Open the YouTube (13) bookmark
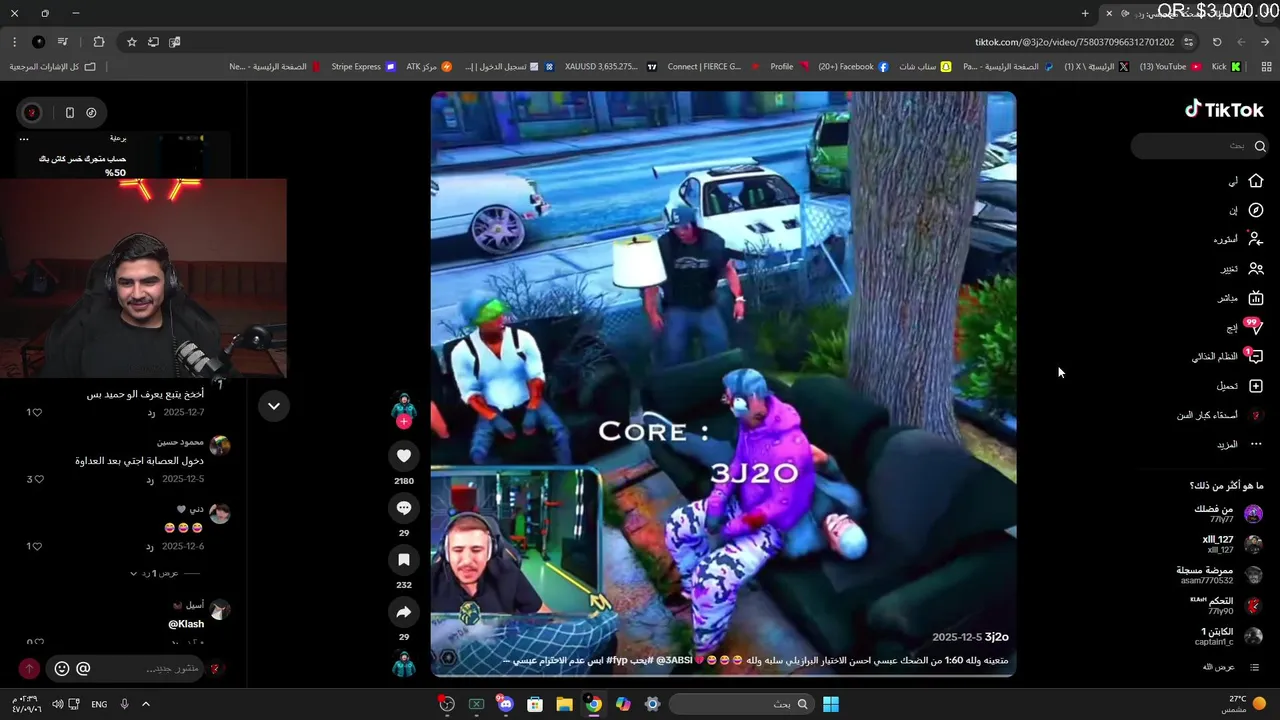 pyautogui.click(x=1171, y=67)
